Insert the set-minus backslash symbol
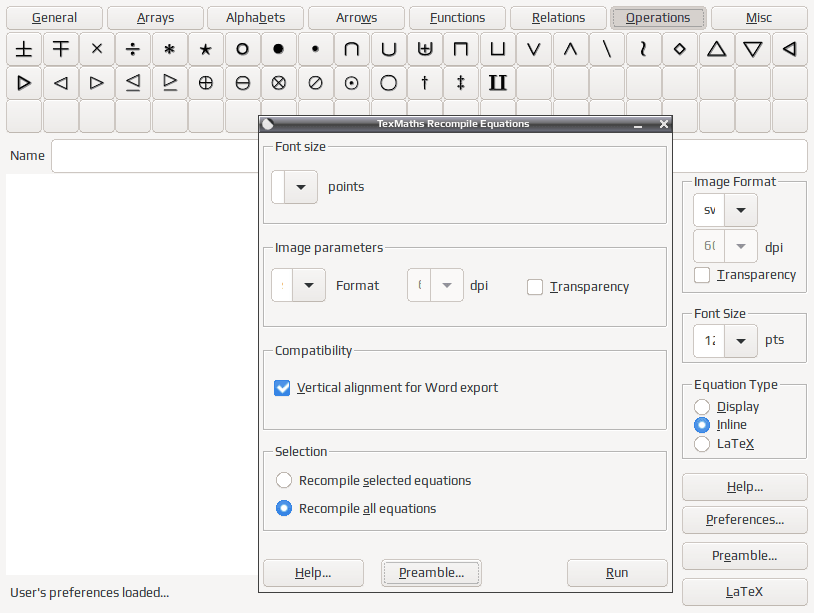The image size is (814, 613). pyautogui.click(x=607, y=49)
